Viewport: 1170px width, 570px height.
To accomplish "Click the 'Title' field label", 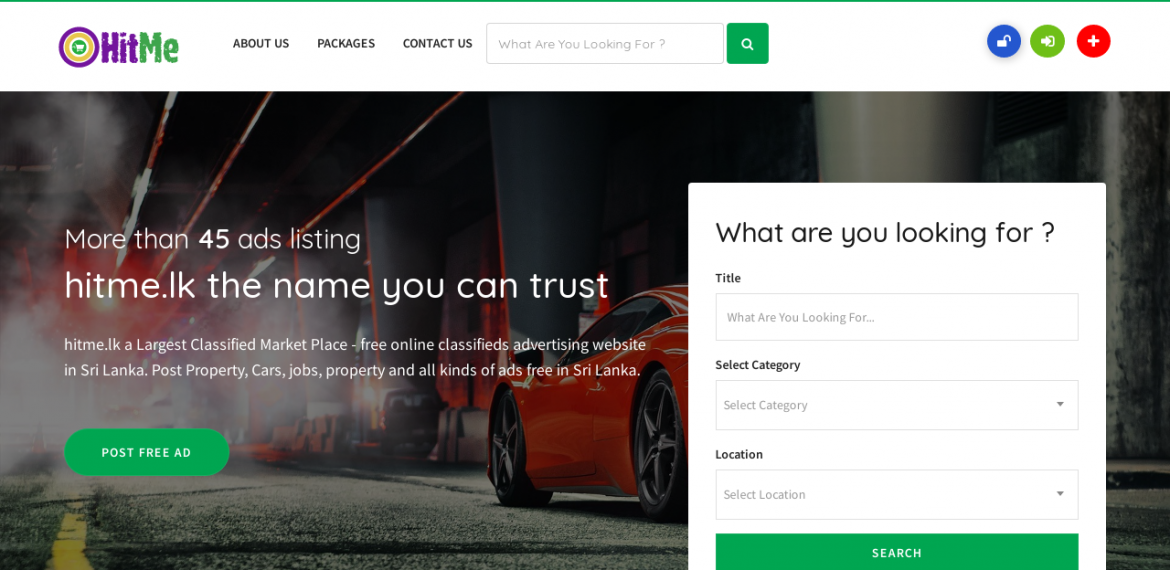I will coord(728,278).
